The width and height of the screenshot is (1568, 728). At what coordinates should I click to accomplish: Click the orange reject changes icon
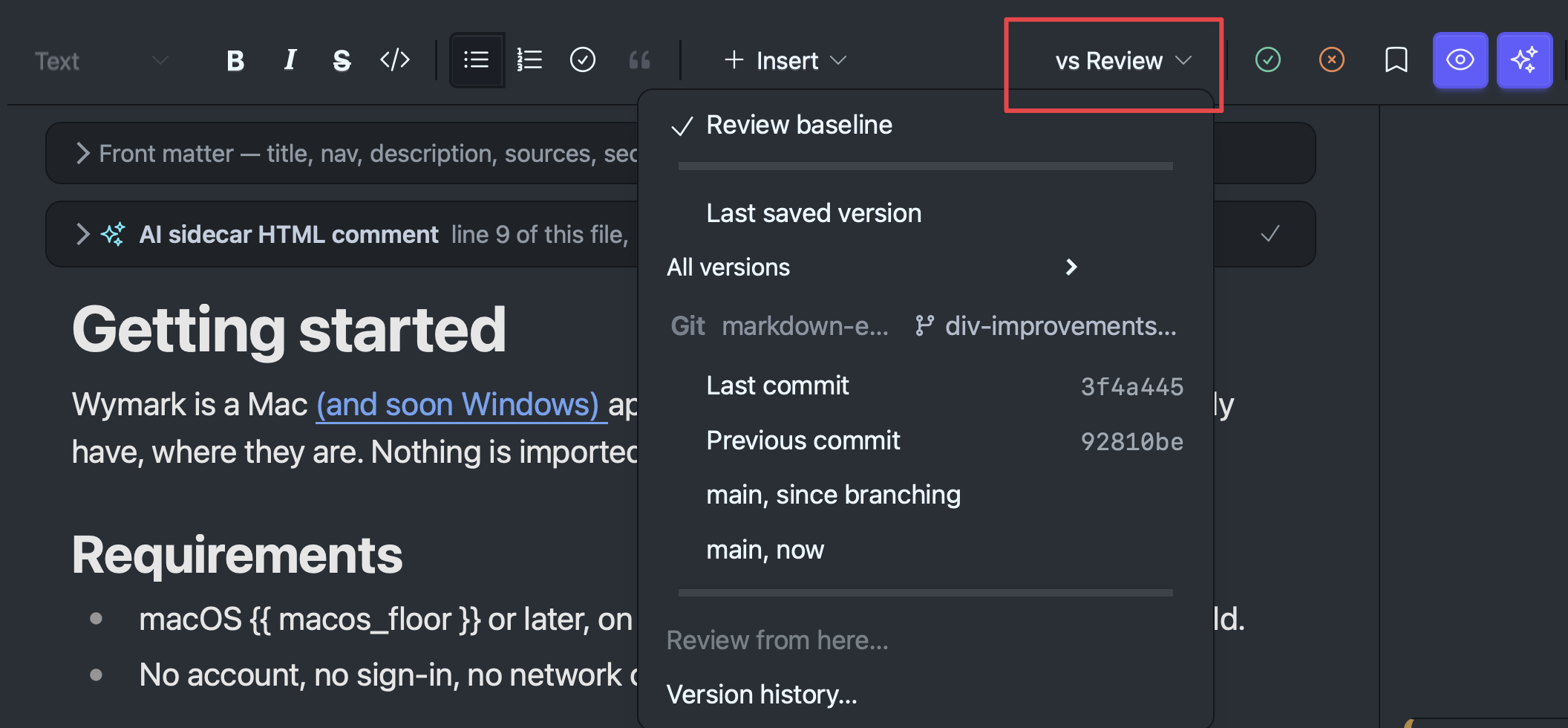(x=1332, y=59)
